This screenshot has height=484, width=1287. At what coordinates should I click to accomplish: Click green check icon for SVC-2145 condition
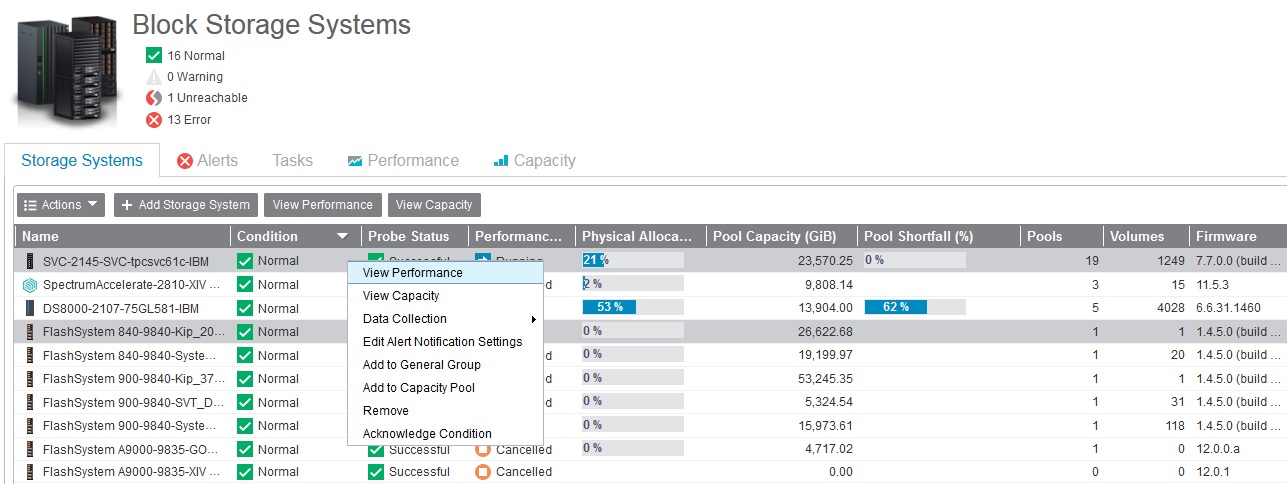(245, 261)
